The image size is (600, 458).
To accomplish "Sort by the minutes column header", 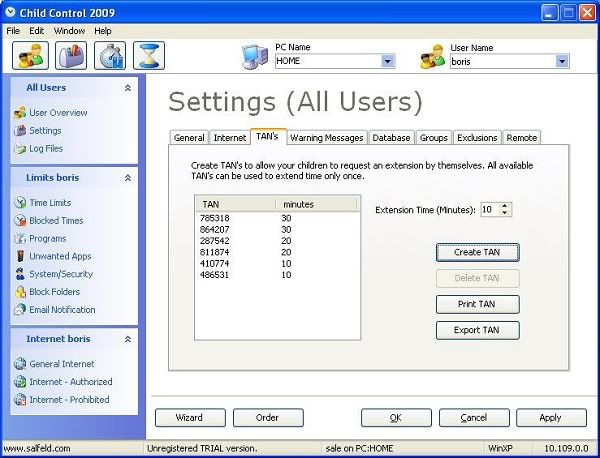I will (317, 204).
